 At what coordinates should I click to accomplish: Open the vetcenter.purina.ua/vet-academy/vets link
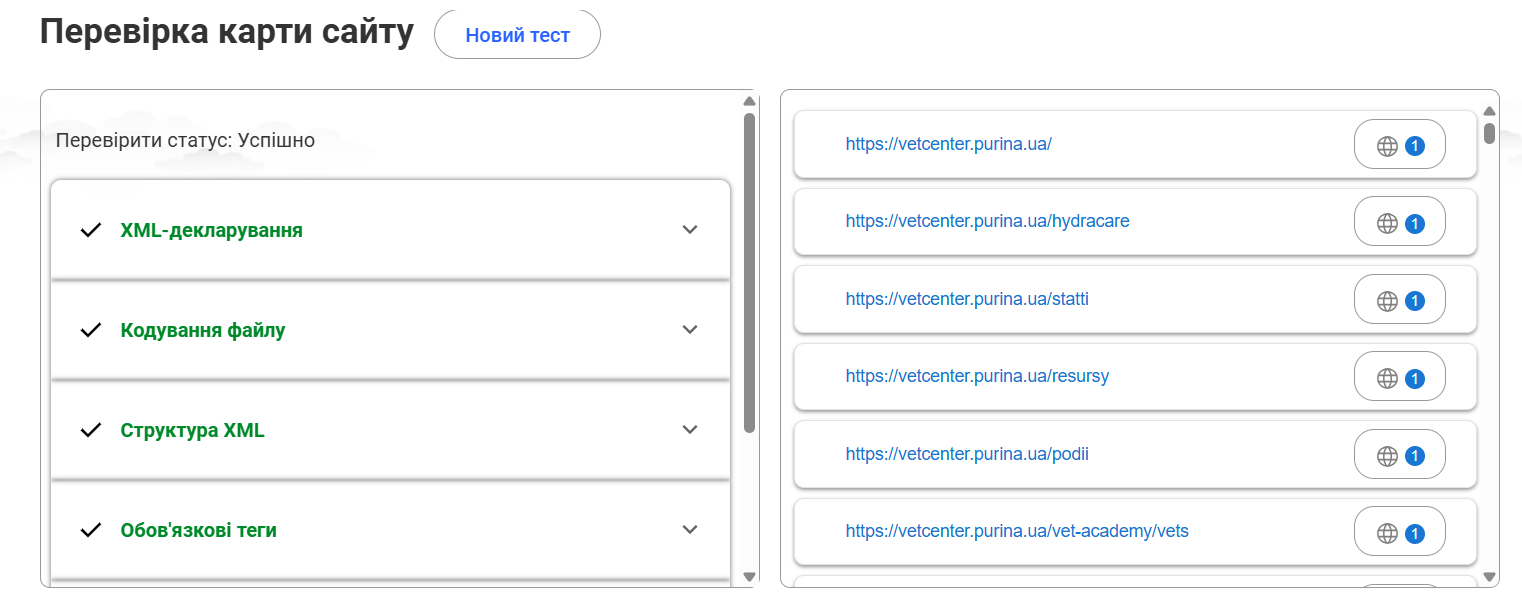point(1017,531)
